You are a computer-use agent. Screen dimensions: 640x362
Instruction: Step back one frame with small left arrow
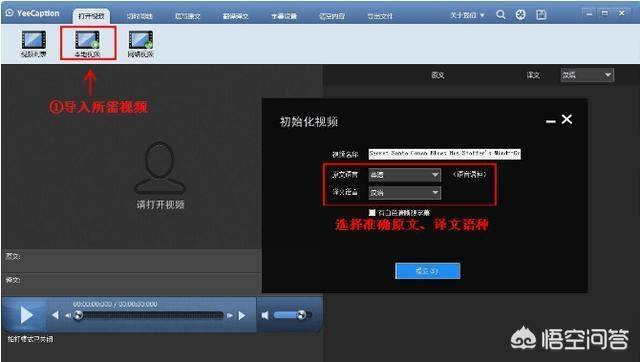click(x=68, y=315)
